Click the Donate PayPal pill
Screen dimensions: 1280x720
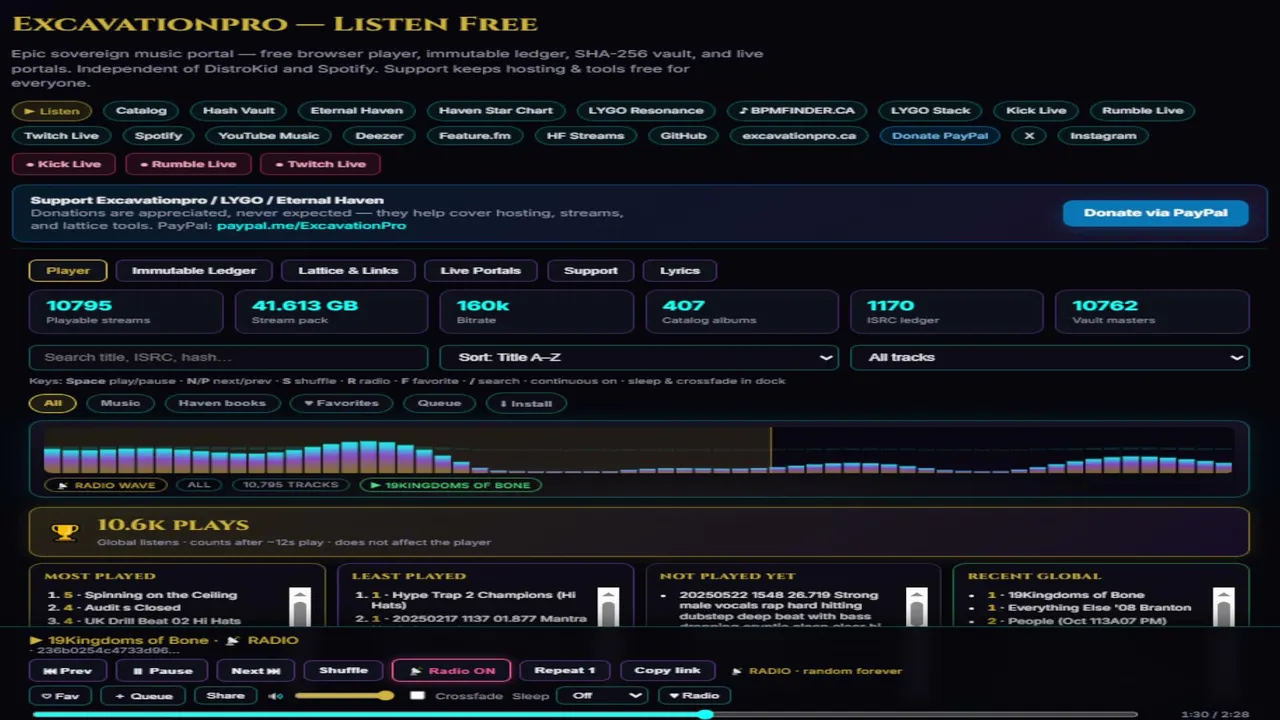(940, 136)
